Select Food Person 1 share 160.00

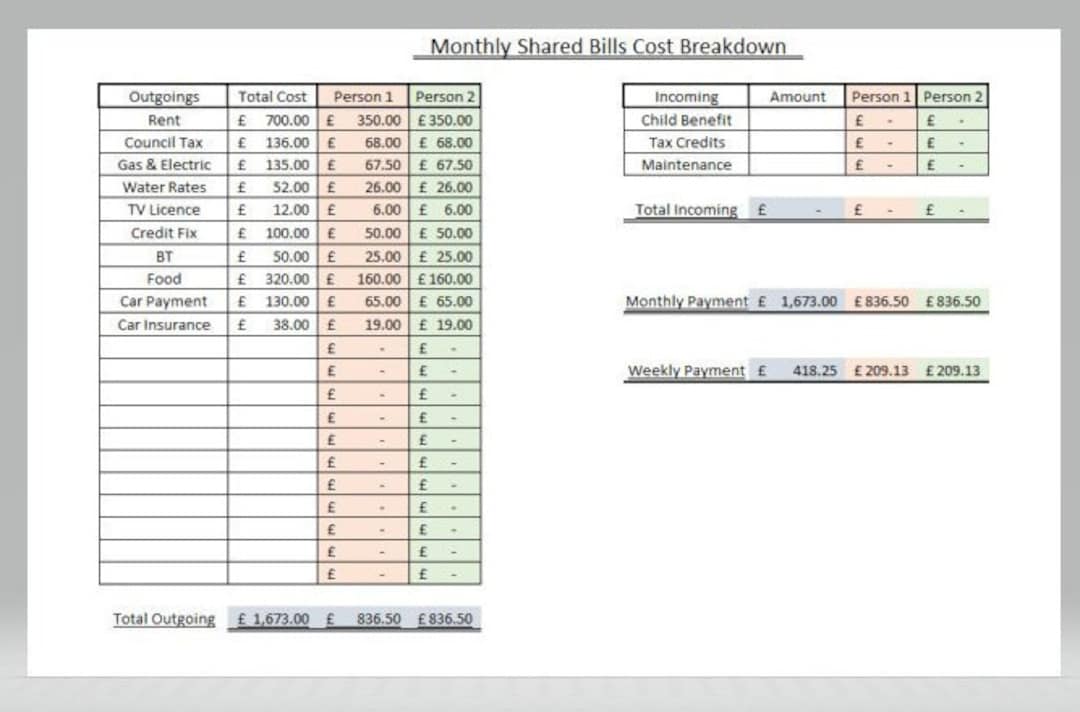(363, 279)
